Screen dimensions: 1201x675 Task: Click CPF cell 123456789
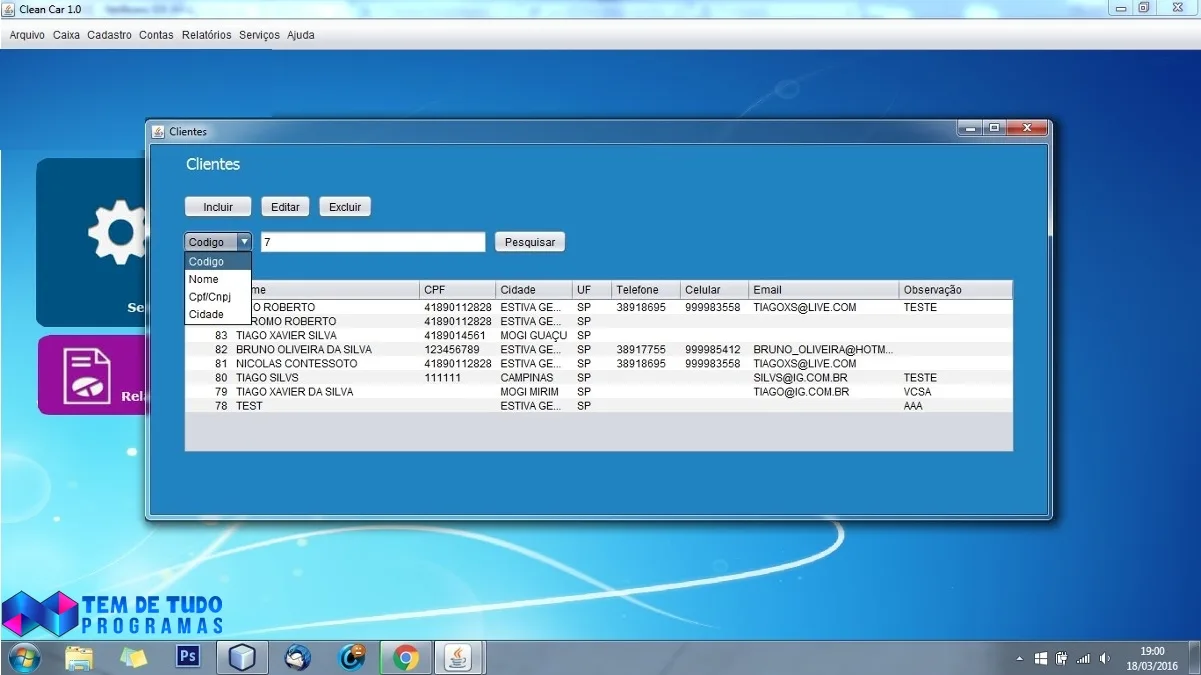(x=458, y=350)
